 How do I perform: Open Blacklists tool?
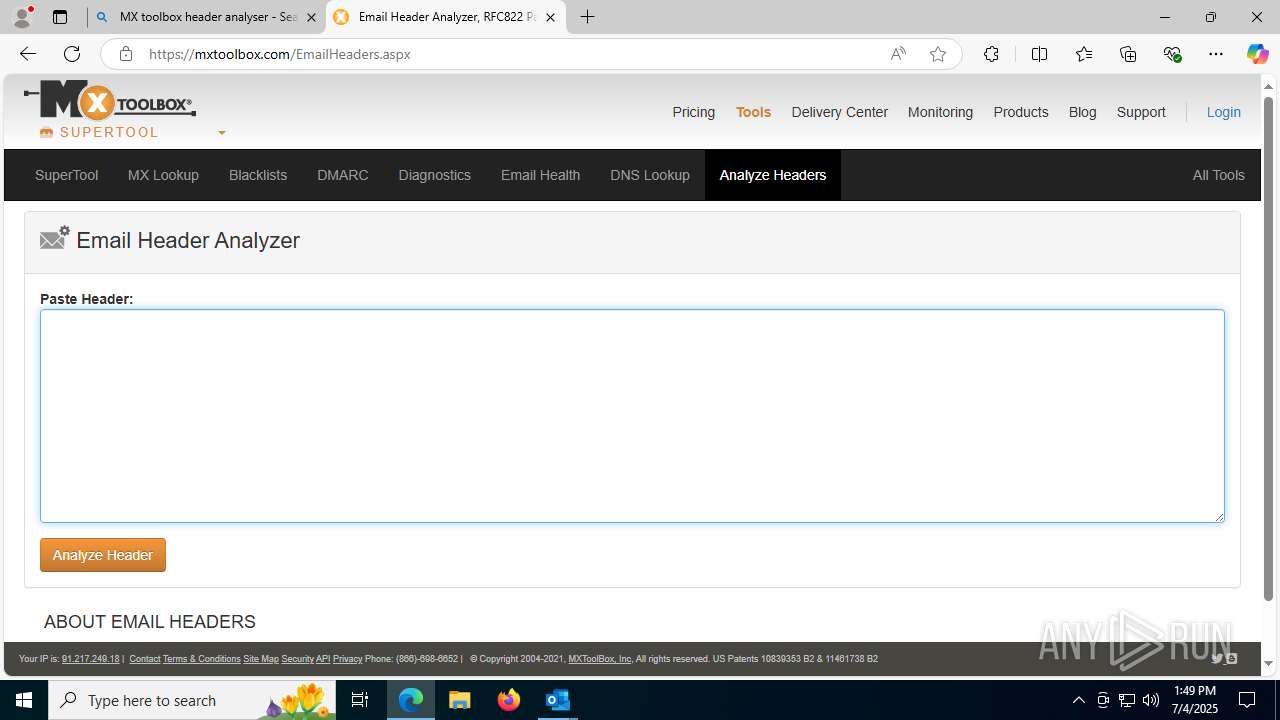[258, 175]
